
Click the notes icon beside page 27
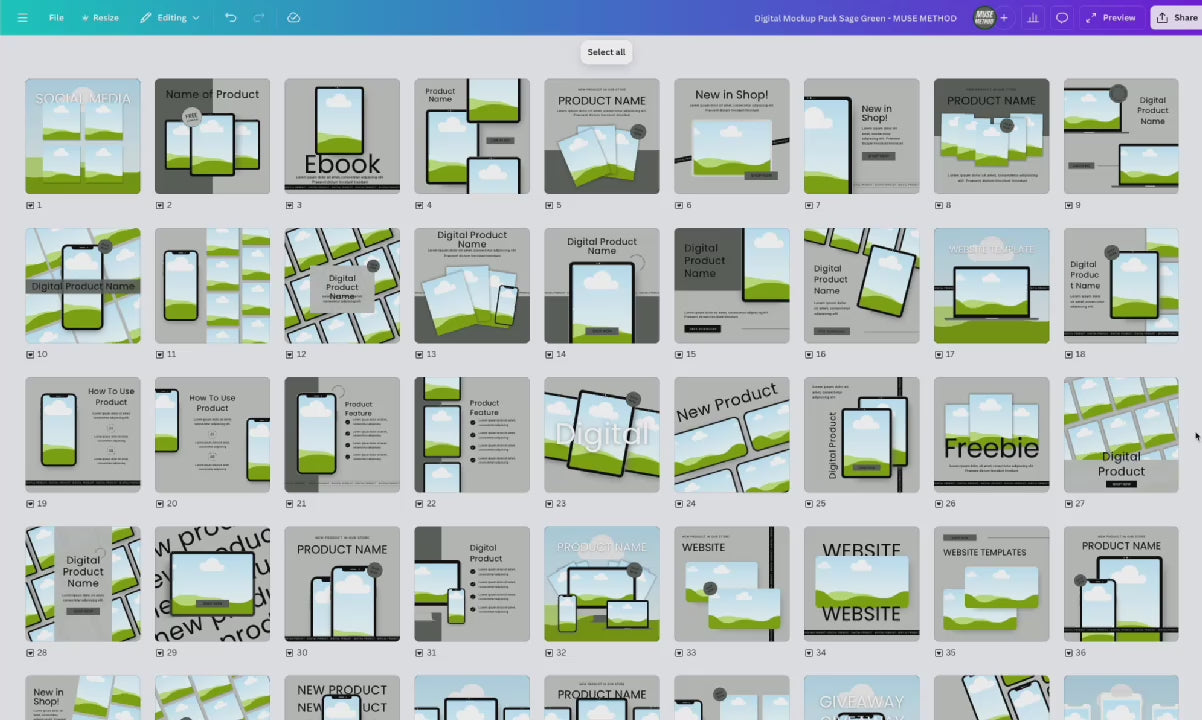(1069, 504)
